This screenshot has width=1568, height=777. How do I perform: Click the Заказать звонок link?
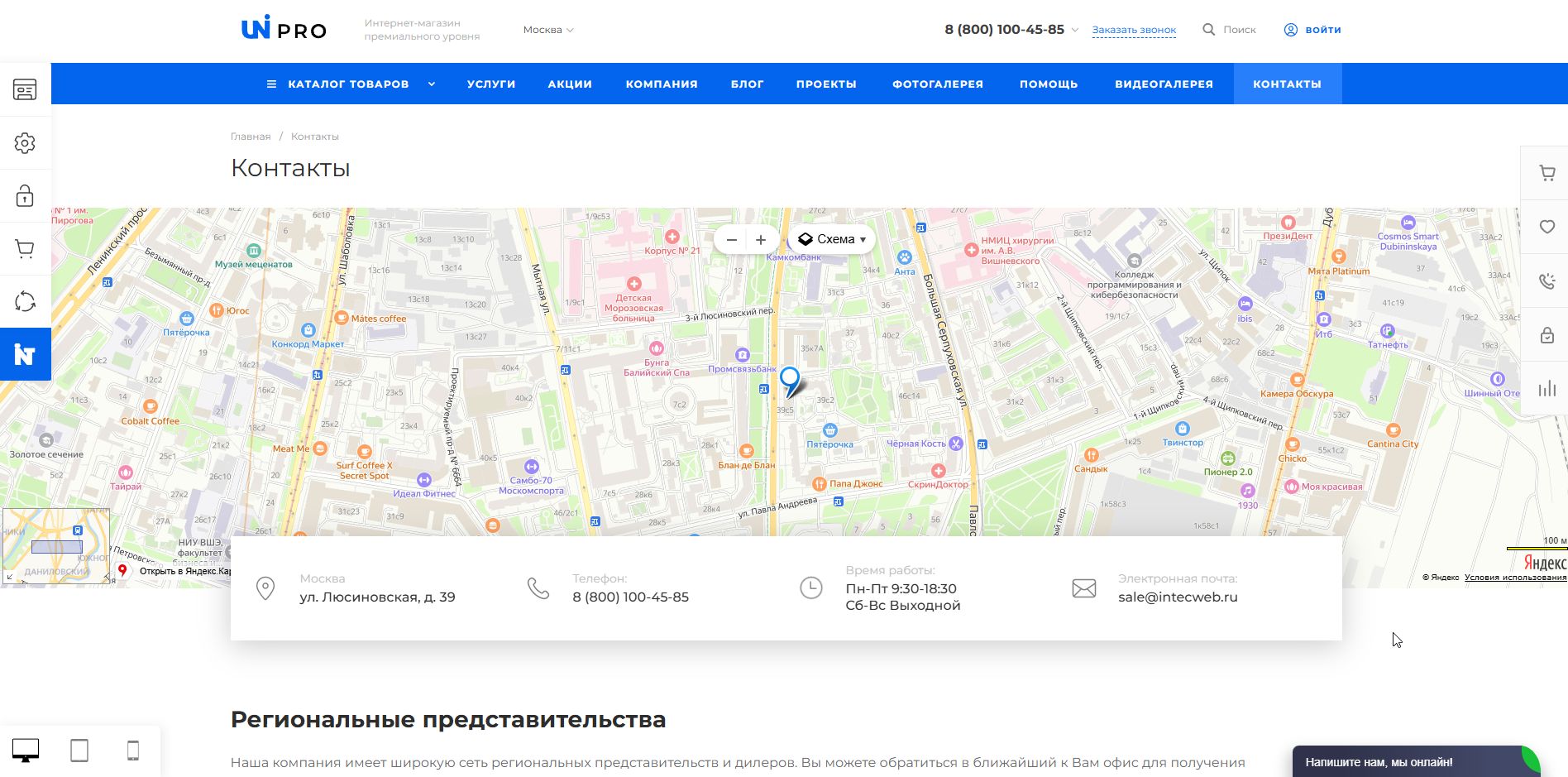click(1133, 30)
